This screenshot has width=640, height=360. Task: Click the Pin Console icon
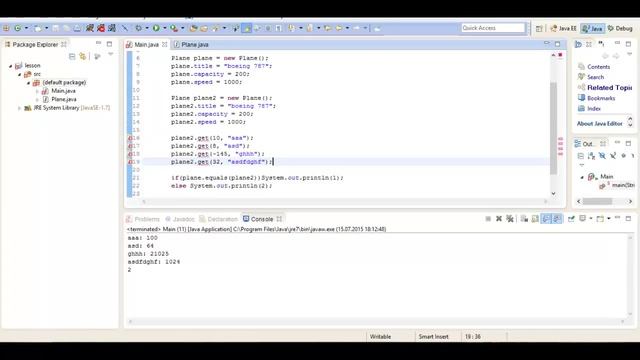(x=571, y=219)
